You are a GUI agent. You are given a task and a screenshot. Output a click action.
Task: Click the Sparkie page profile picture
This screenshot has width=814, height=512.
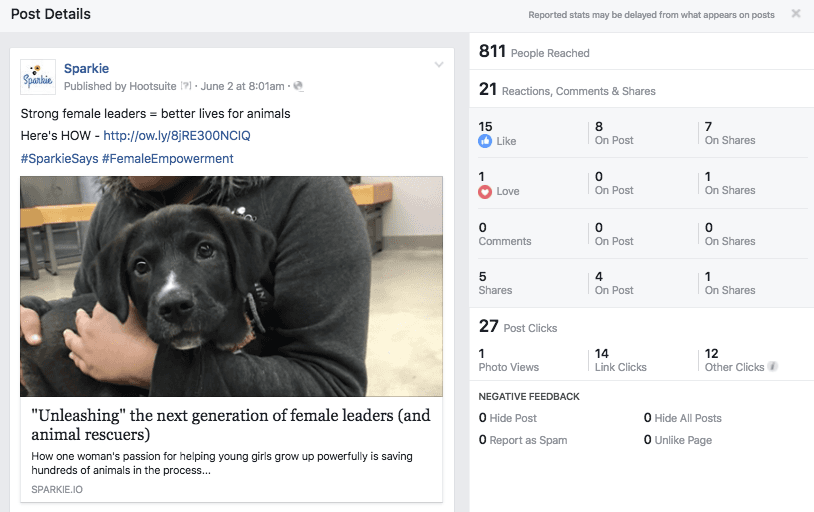pos(38,77)
